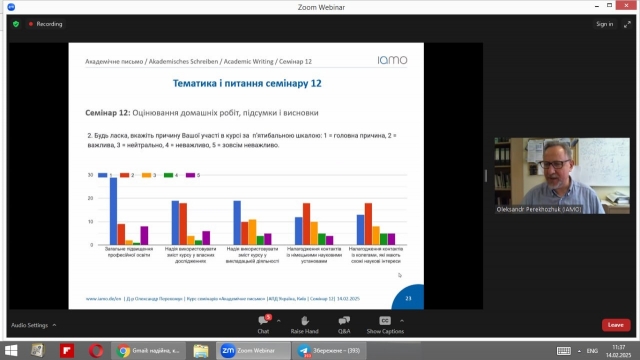The image size is (640, 360).
Task: Open Audio Settings menu caret
Action: coord(54,325)
